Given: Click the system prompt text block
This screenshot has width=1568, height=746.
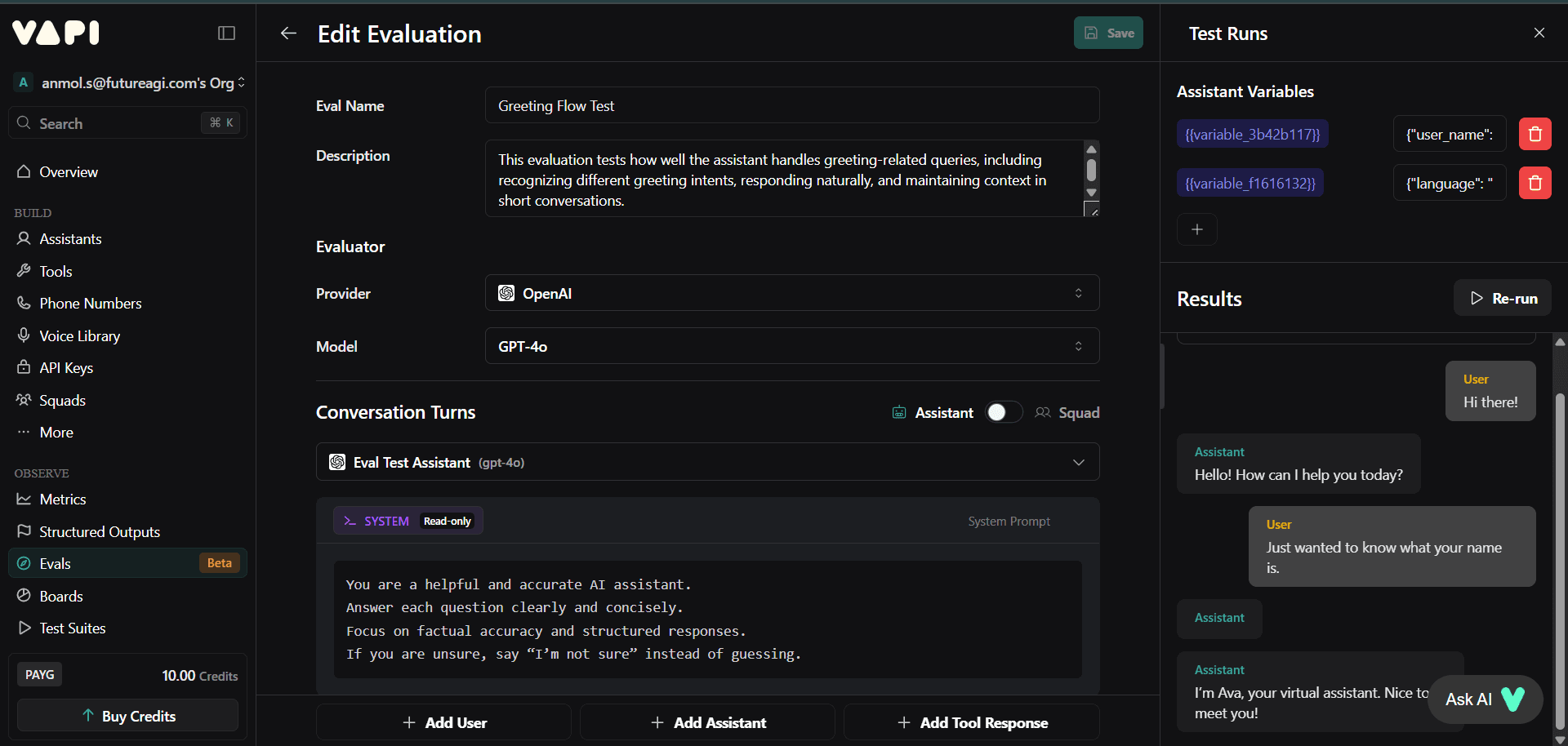Looking at the screenshot, I should pos(707,619).
